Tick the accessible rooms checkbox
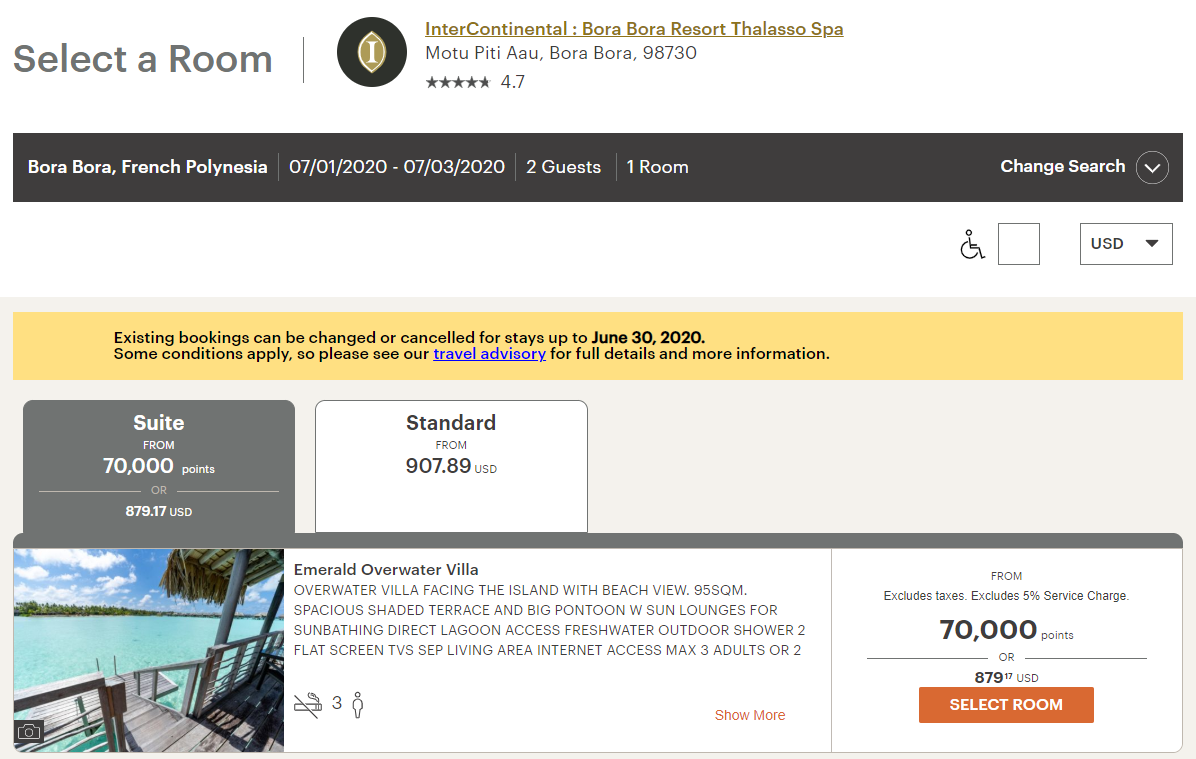 point(1018,244)
